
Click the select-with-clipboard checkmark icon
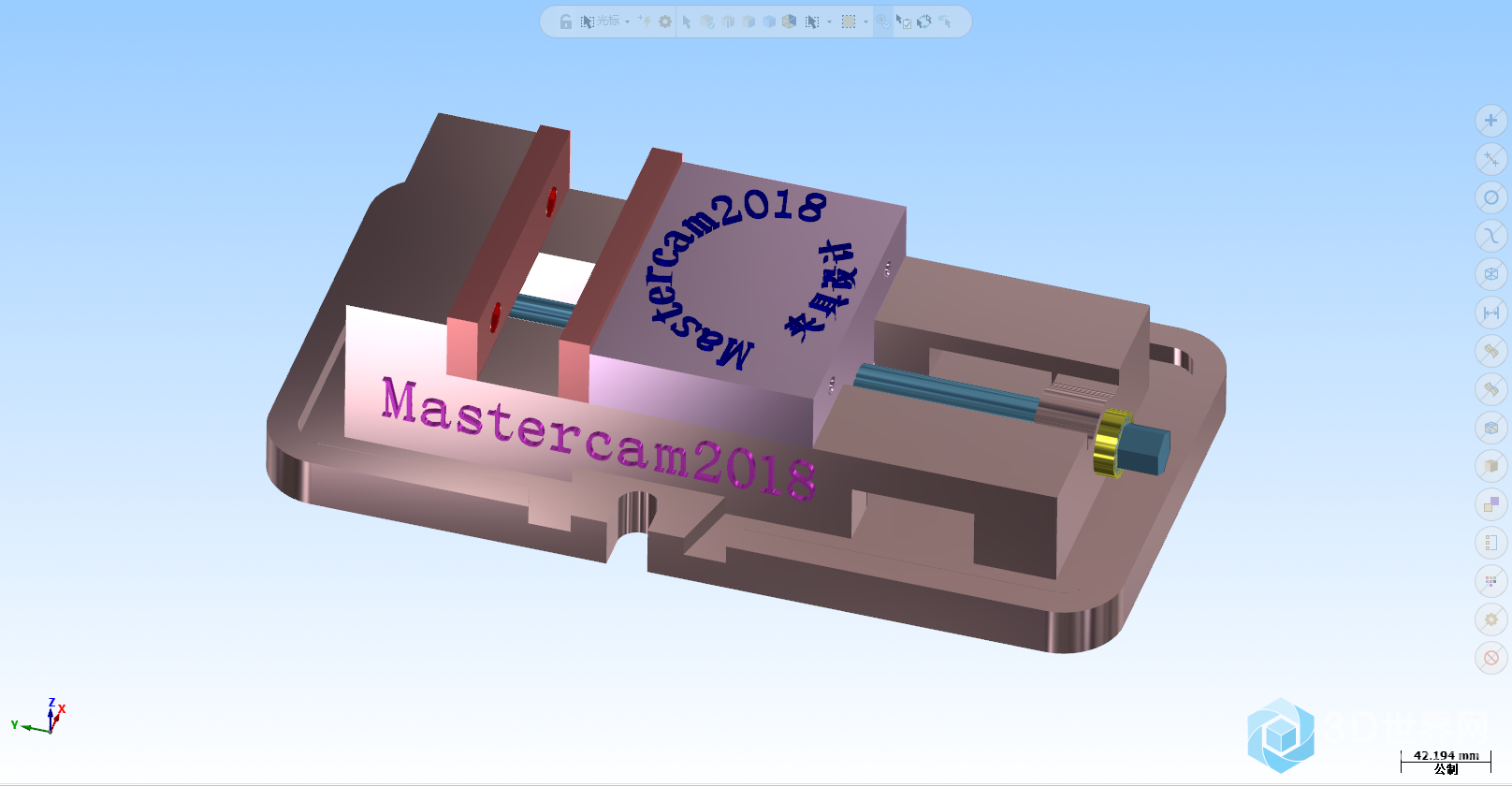[x=903, y=22]
